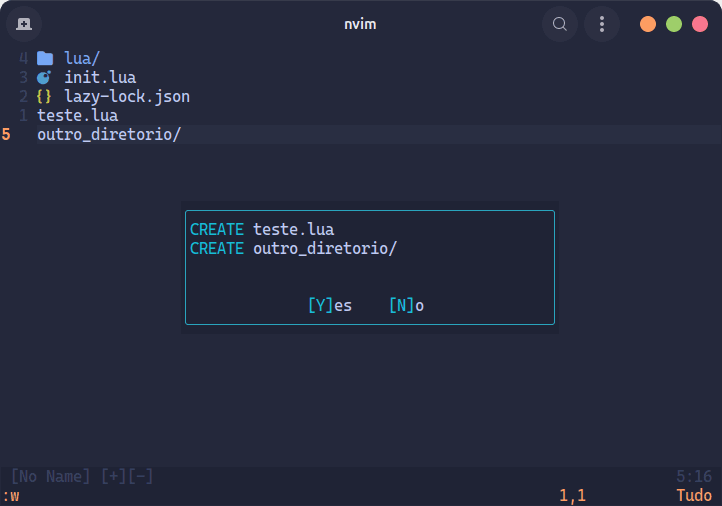Click the blue folder icon next to lua/
722x506 pixels.
[x=45, y=58]
